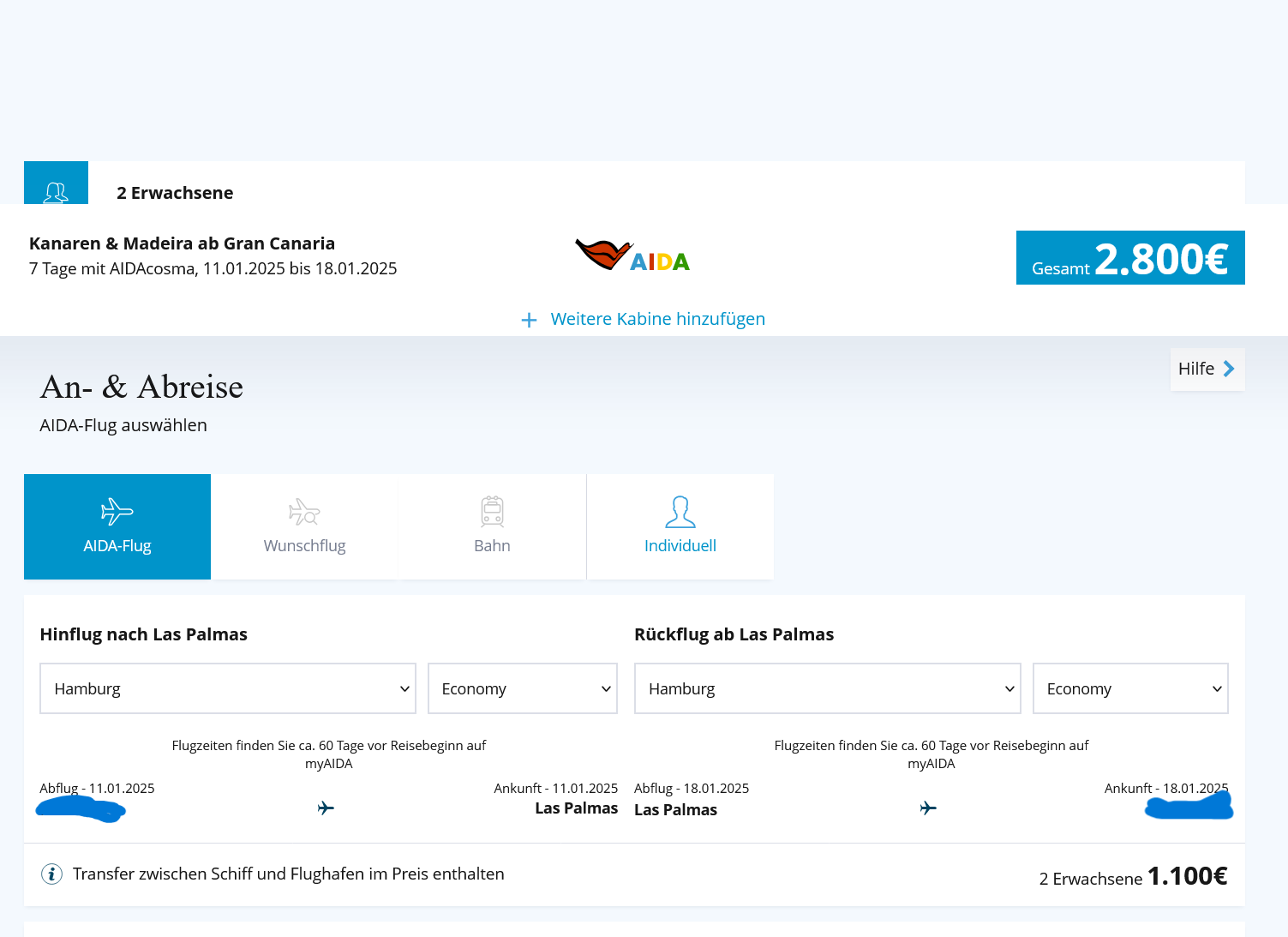1288x937 pixels.
Task: Open the Hilfe help button
Action: pyautogui.click(x=1207, y=369)
